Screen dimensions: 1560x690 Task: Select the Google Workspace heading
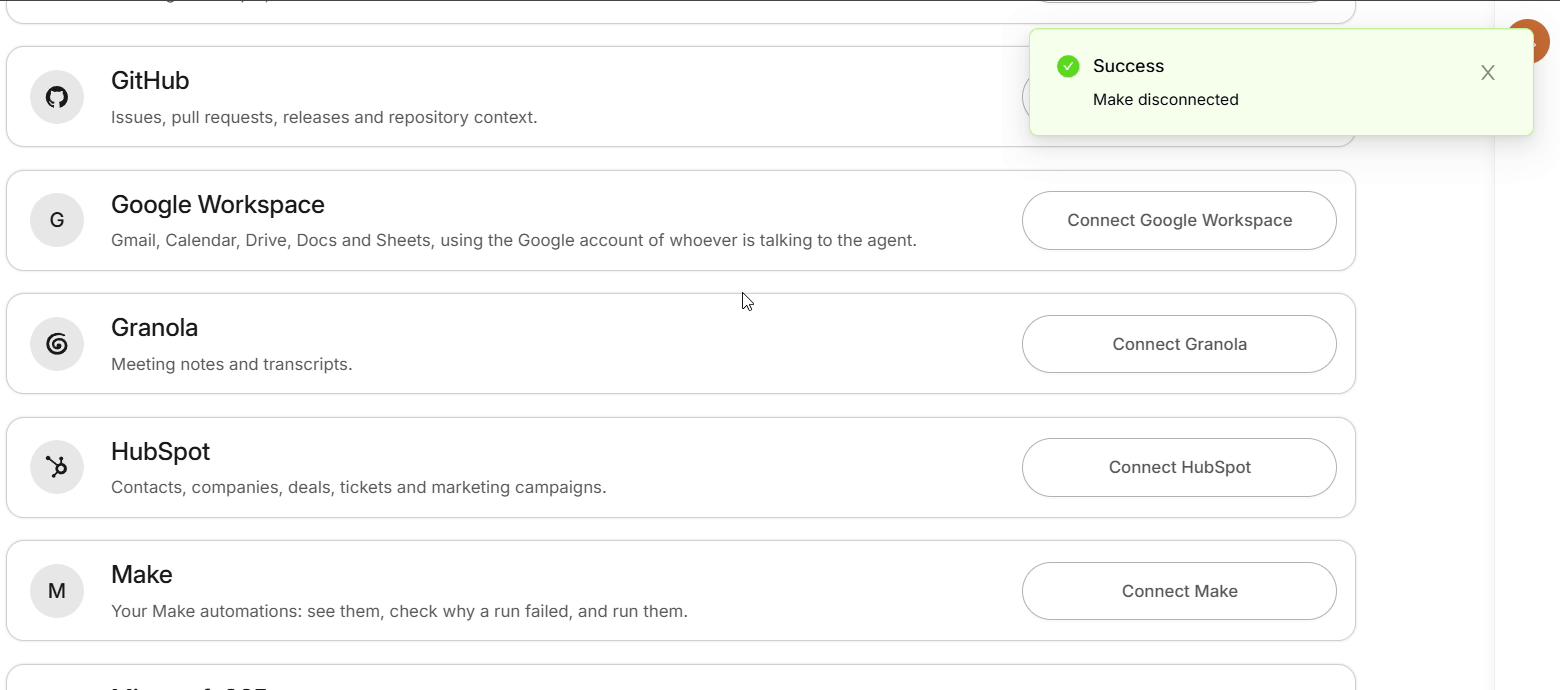click(218, 205)
